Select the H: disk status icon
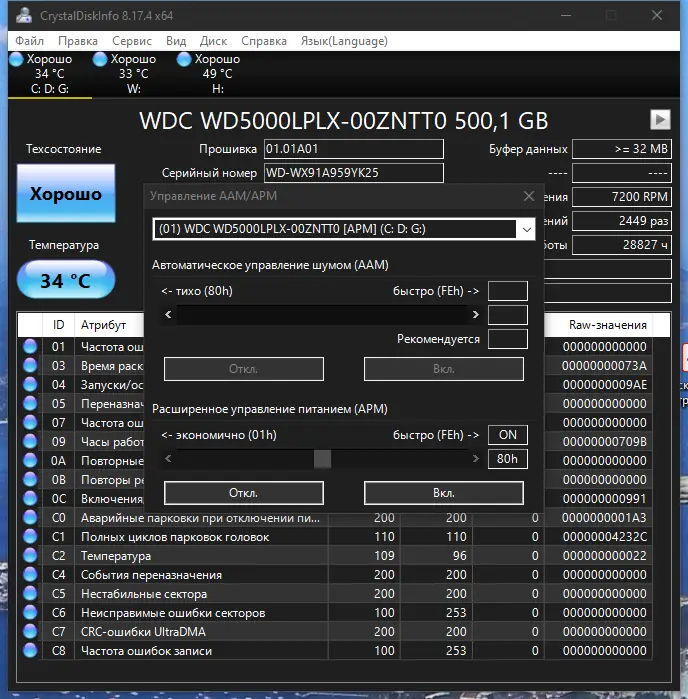688x699 pixels. click(184, 59)
